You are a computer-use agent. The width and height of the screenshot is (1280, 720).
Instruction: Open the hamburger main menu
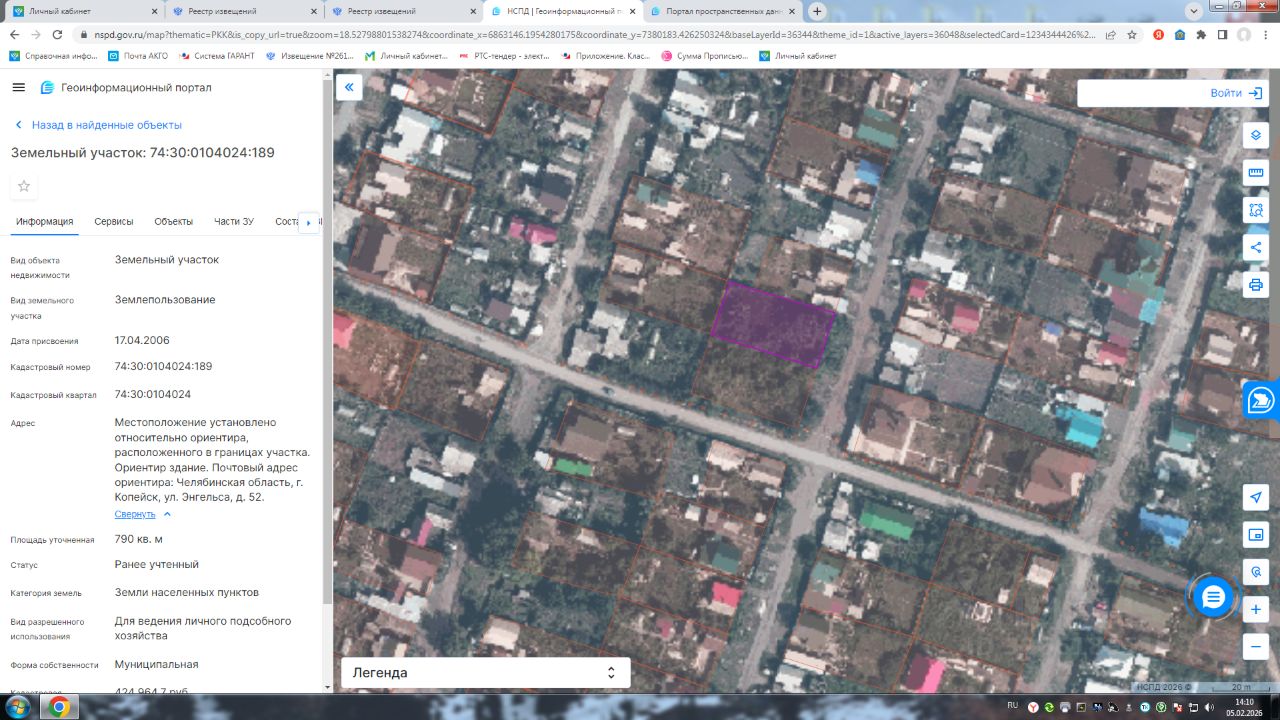click(18, 87)
